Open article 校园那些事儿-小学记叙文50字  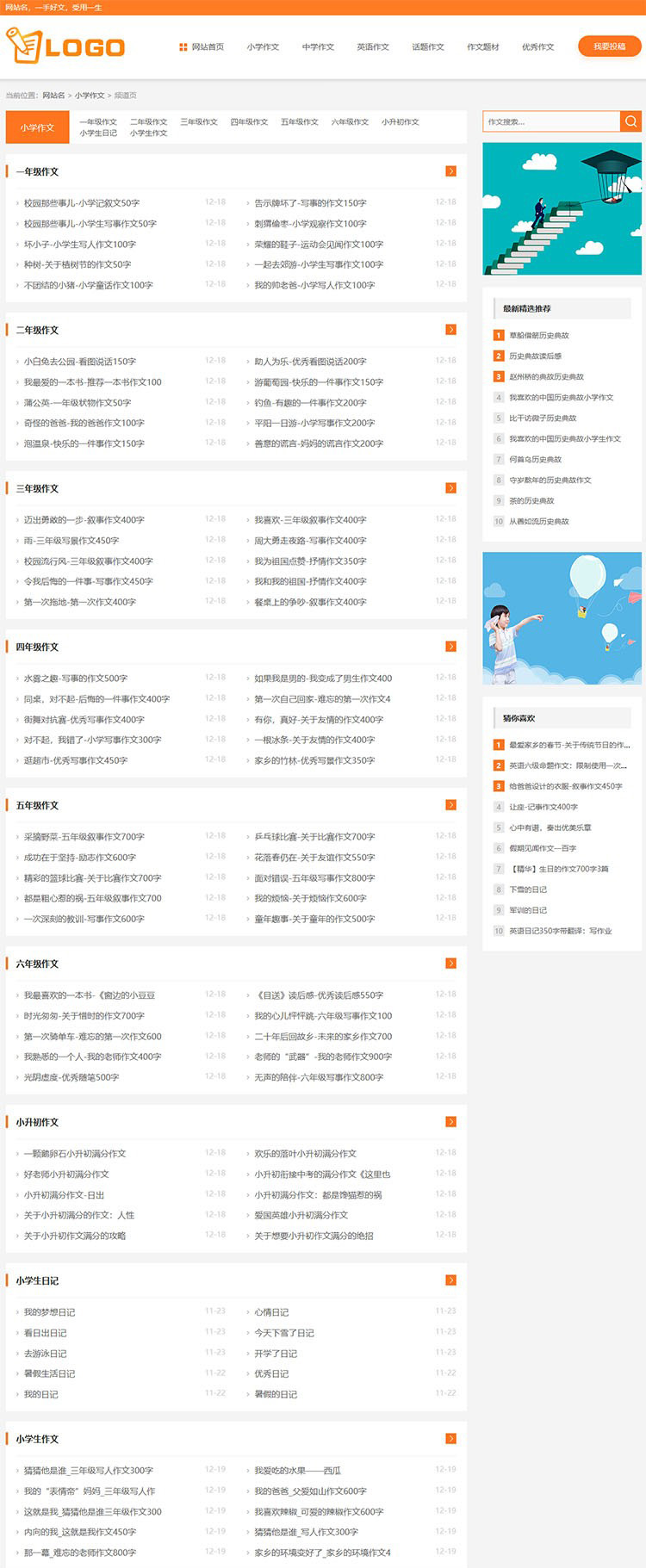point(82,203)
